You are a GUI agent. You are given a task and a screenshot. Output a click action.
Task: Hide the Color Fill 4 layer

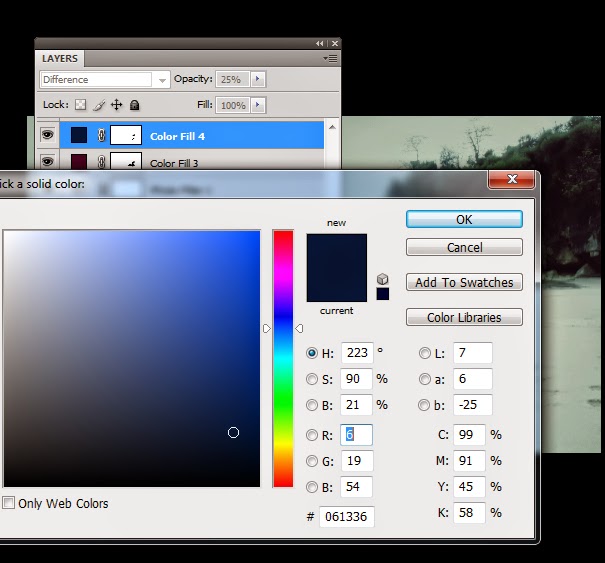47,135
